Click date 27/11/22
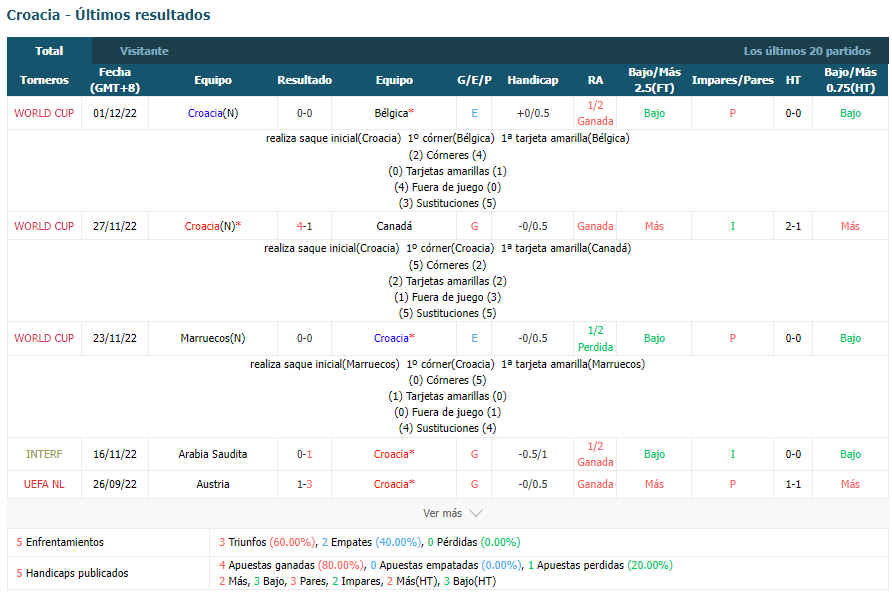 (x=115, y=226)
